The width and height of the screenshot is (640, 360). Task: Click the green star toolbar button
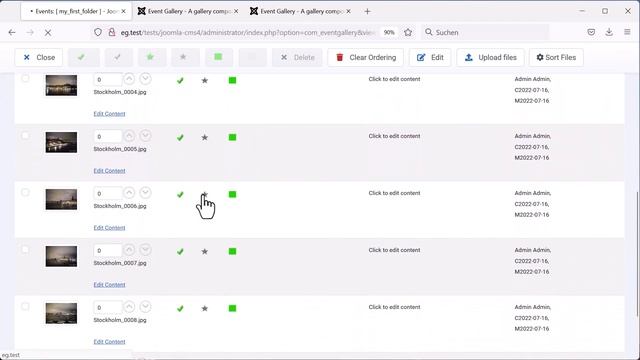(152, 58)
